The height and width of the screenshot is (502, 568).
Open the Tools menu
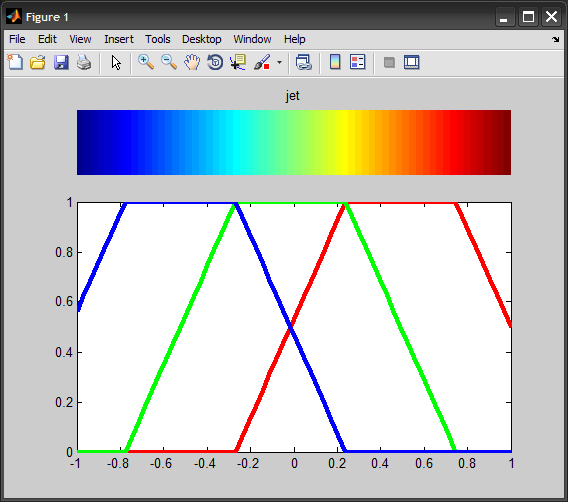click(158, 39)
